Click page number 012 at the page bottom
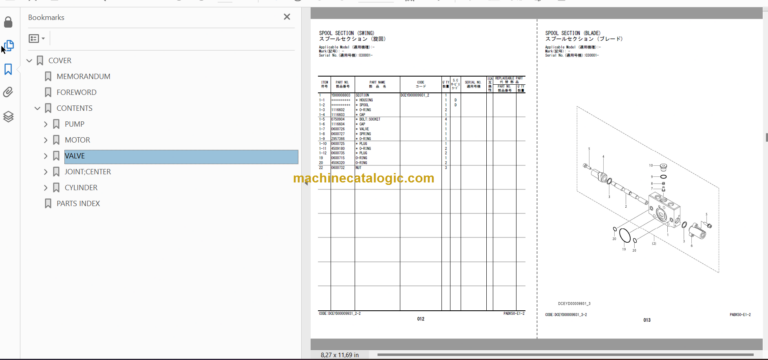Screen dimensions: 768x360 tap(421, 319)
